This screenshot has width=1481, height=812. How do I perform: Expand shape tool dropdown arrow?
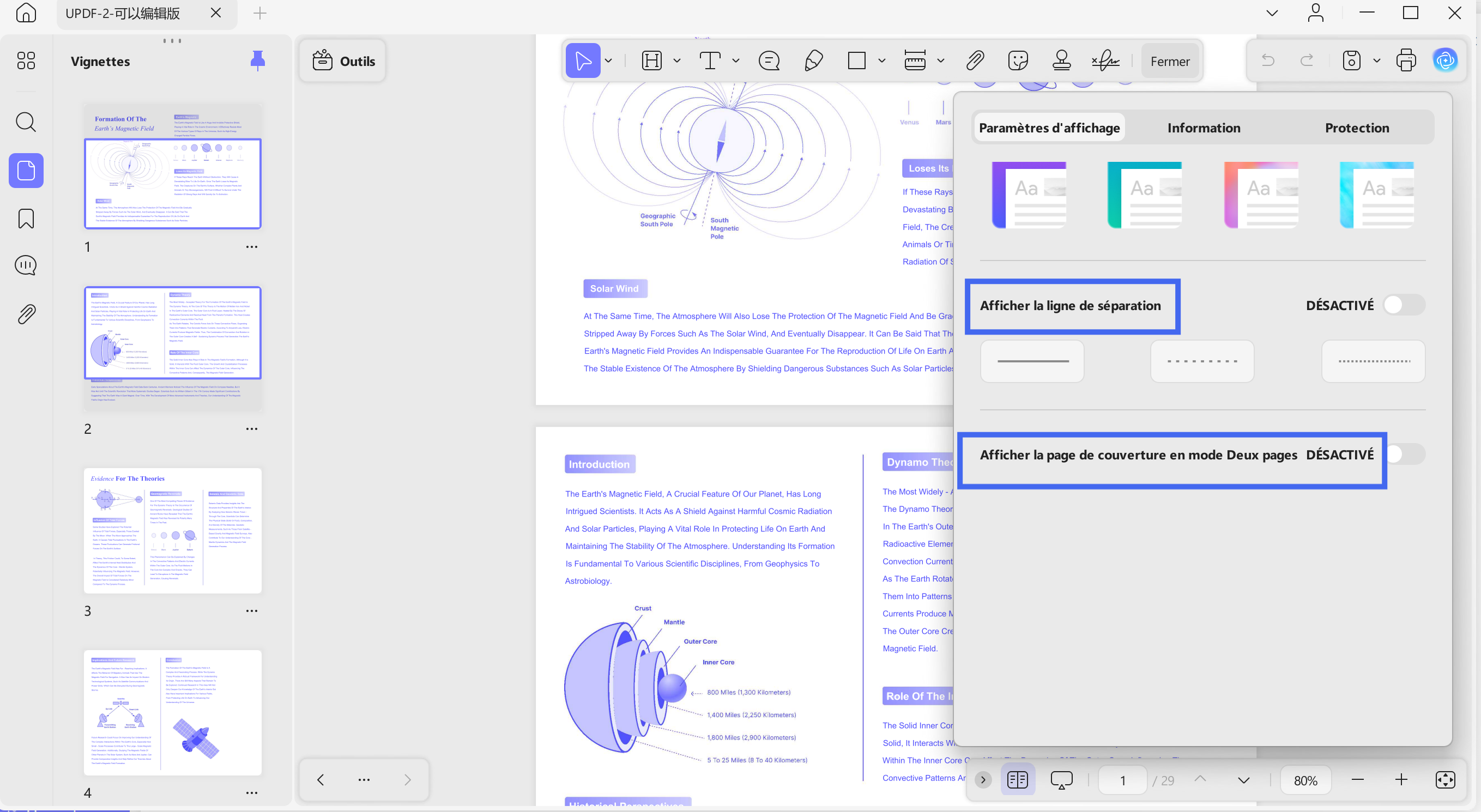[x=881, y=60]
